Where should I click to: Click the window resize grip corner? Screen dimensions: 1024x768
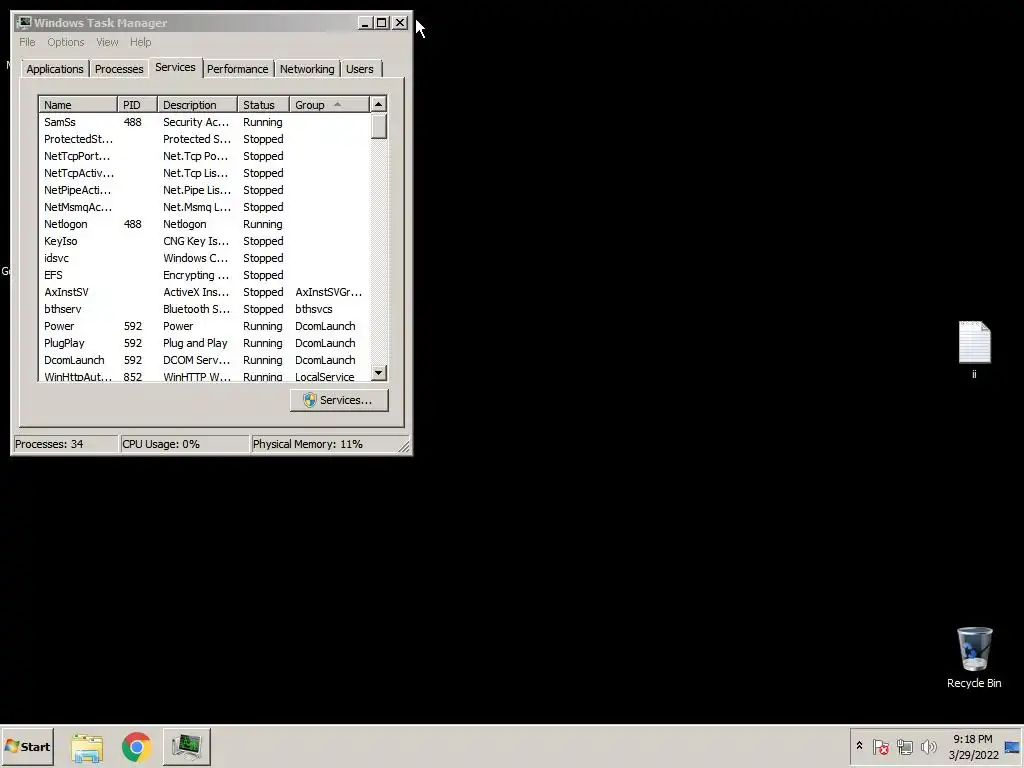pyautogui.click(x=404, y=447)
